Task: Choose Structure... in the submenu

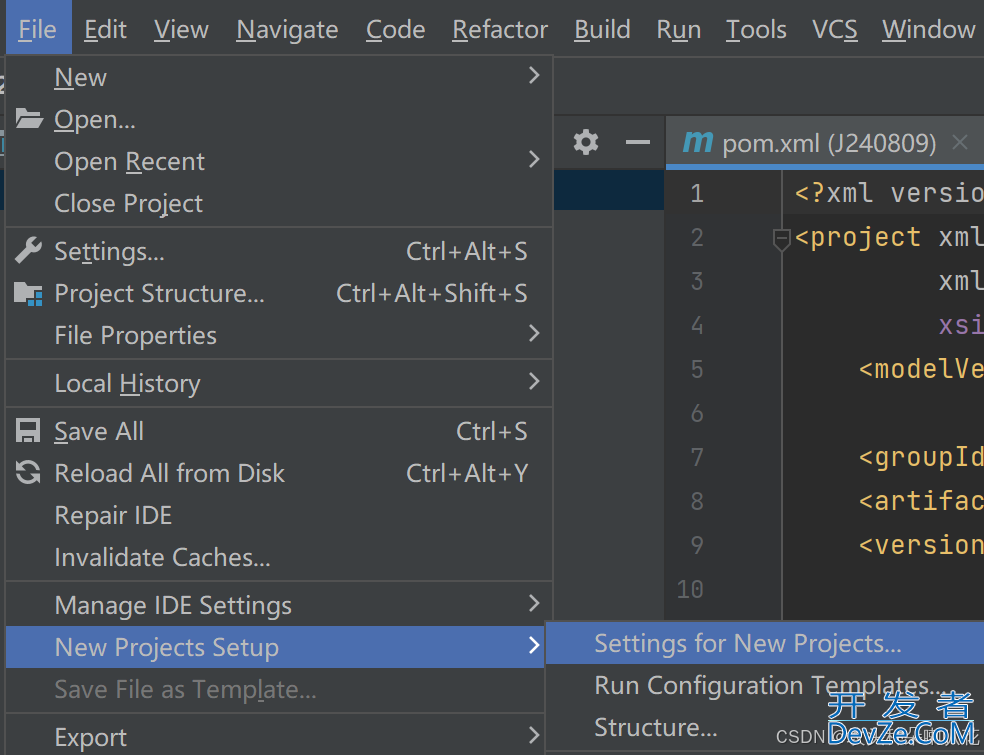Action: tap(765, 727)
